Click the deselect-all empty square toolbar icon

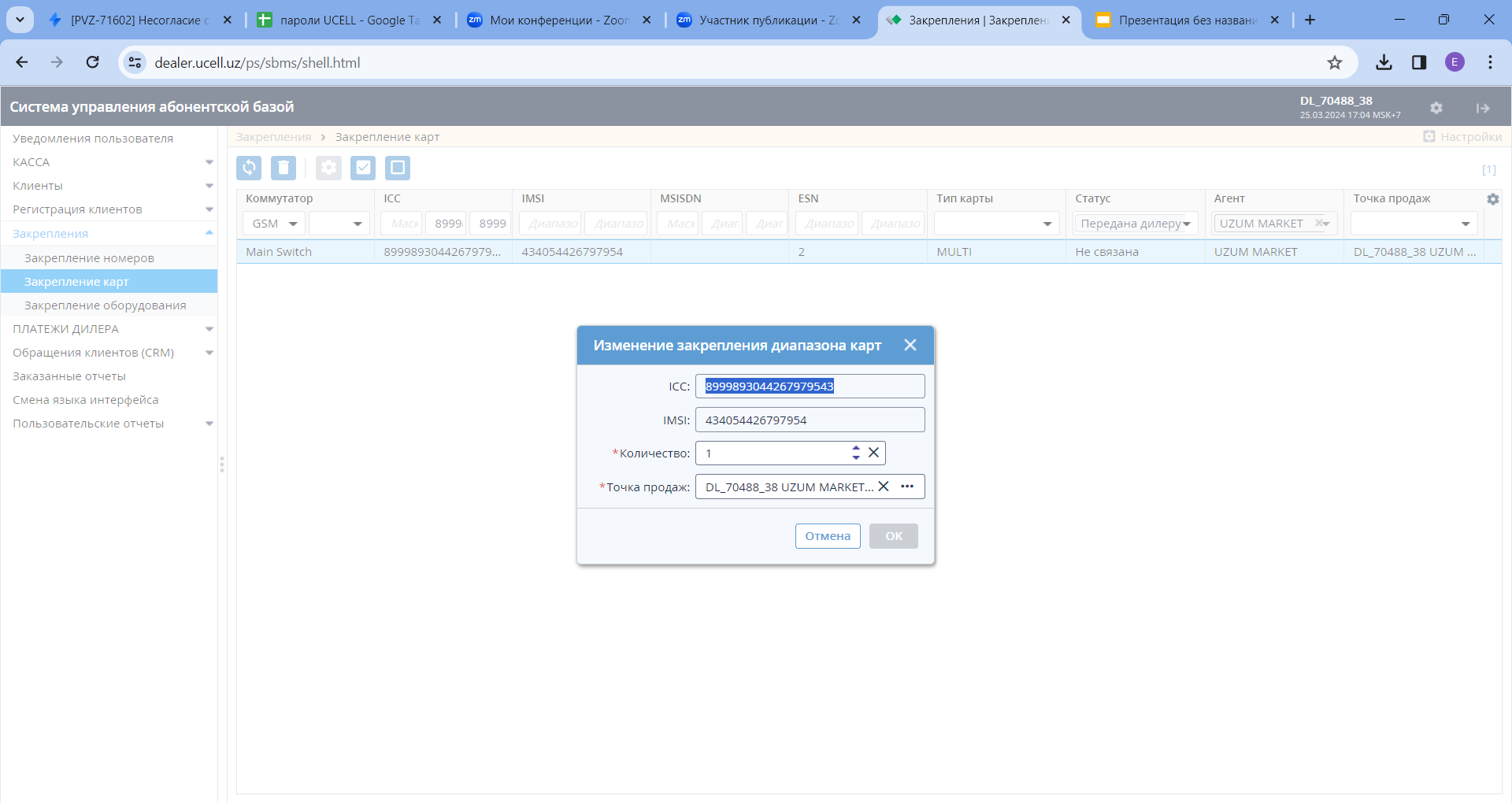point(398,168)
